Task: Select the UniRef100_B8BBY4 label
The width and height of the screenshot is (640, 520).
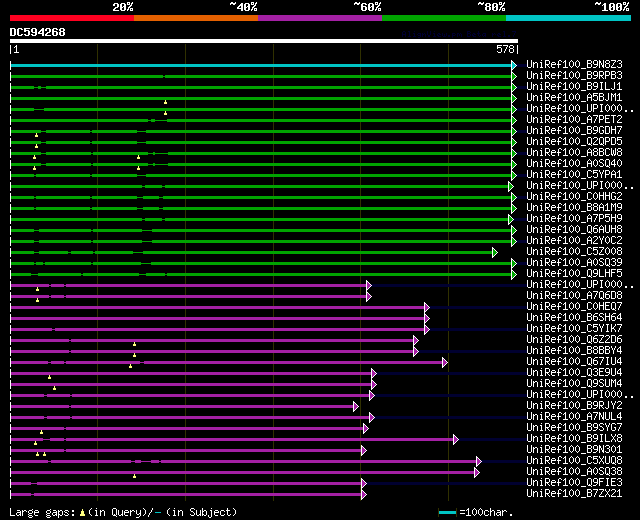Action: tap(574, 351)
